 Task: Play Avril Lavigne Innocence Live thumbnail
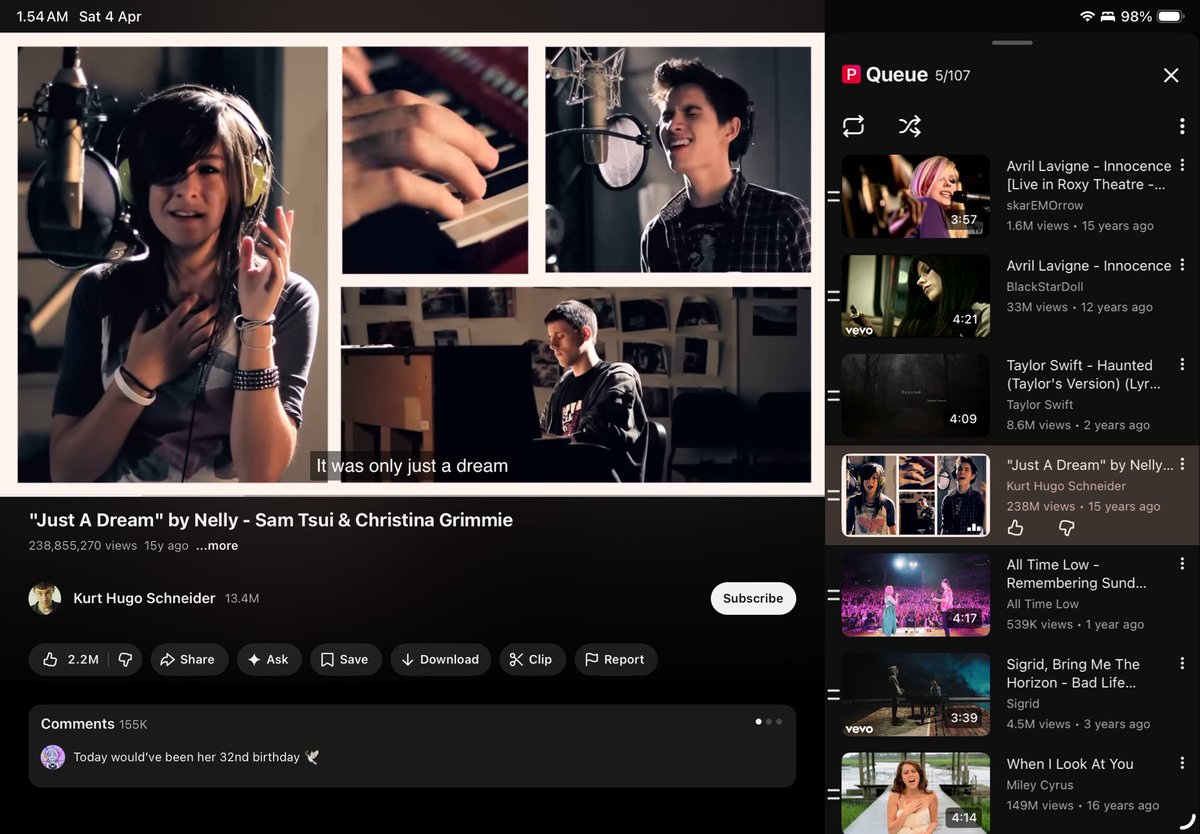point(915,196)
